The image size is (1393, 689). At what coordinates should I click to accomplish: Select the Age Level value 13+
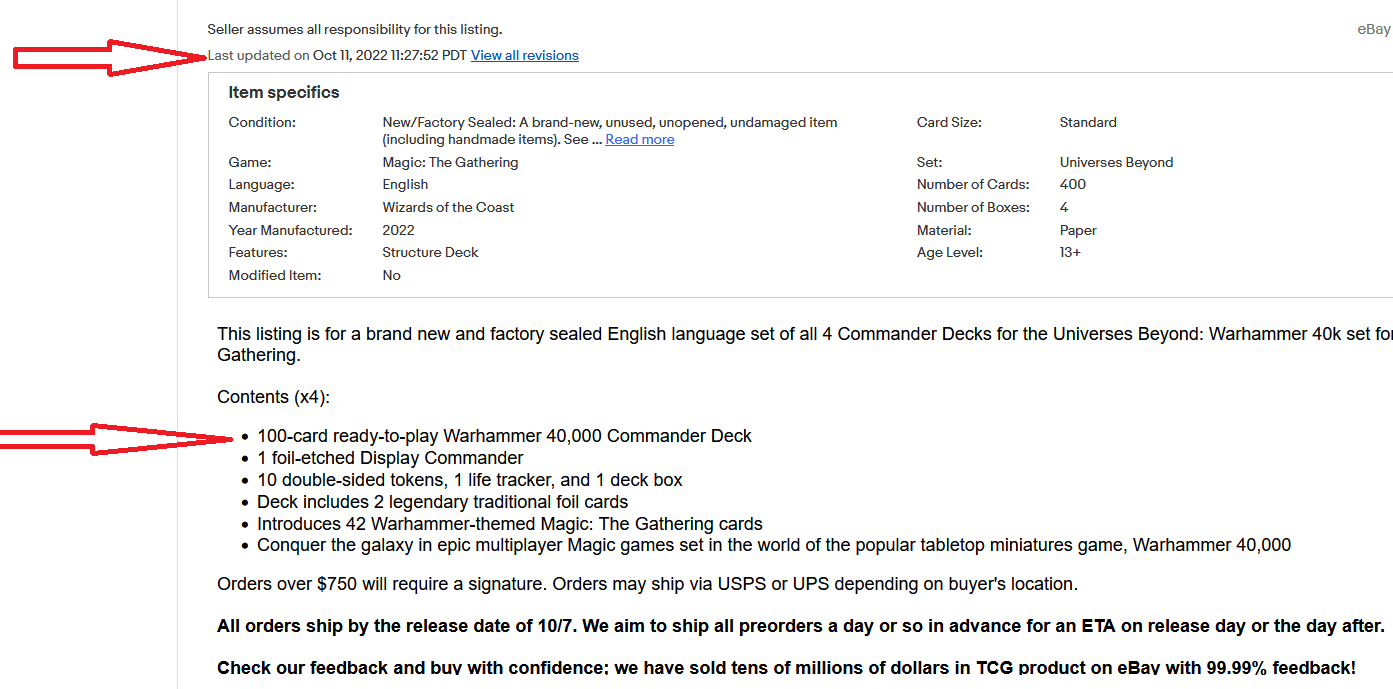pos(1070,252)
